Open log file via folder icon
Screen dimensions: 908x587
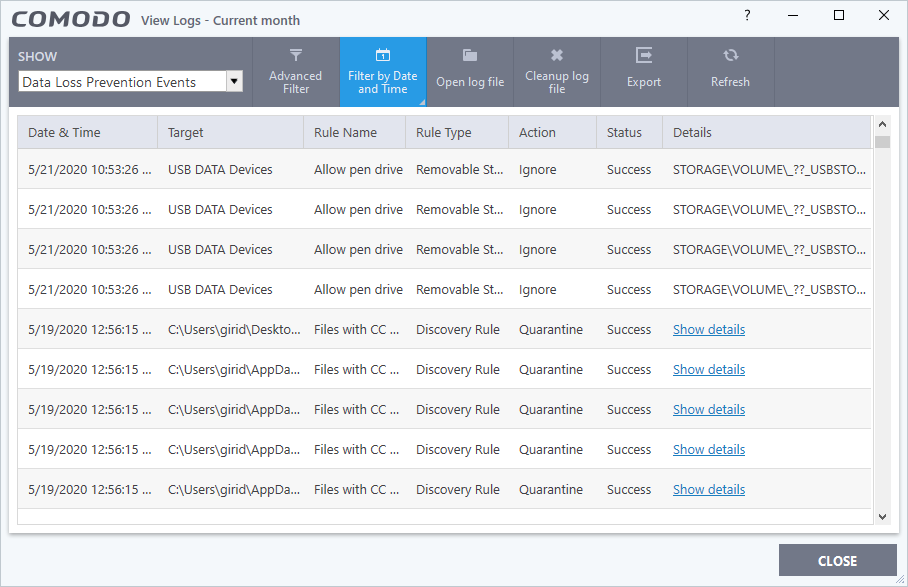pyautogui.click(x=470, y=55)
